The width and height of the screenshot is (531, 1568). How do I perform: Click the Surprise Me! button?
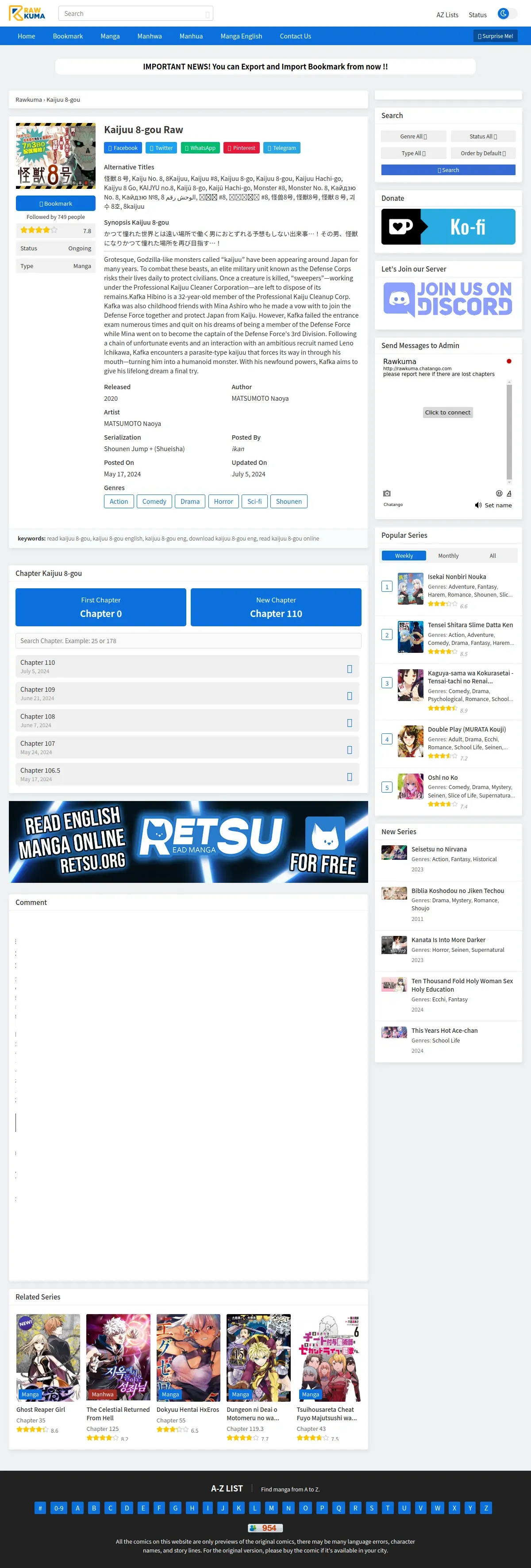[x=496, y=36]
